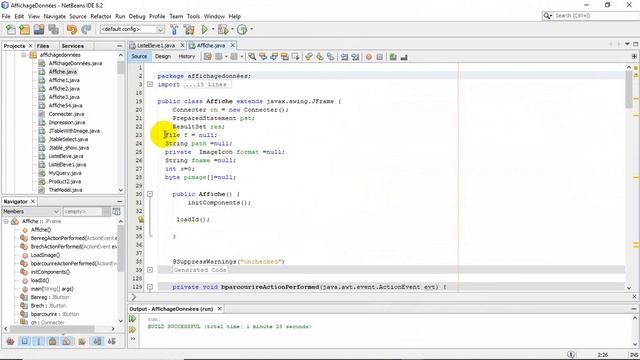Click the Open Project toolbar icon
Viewport: 640px width, 360px height.
(x=39, y=29)
